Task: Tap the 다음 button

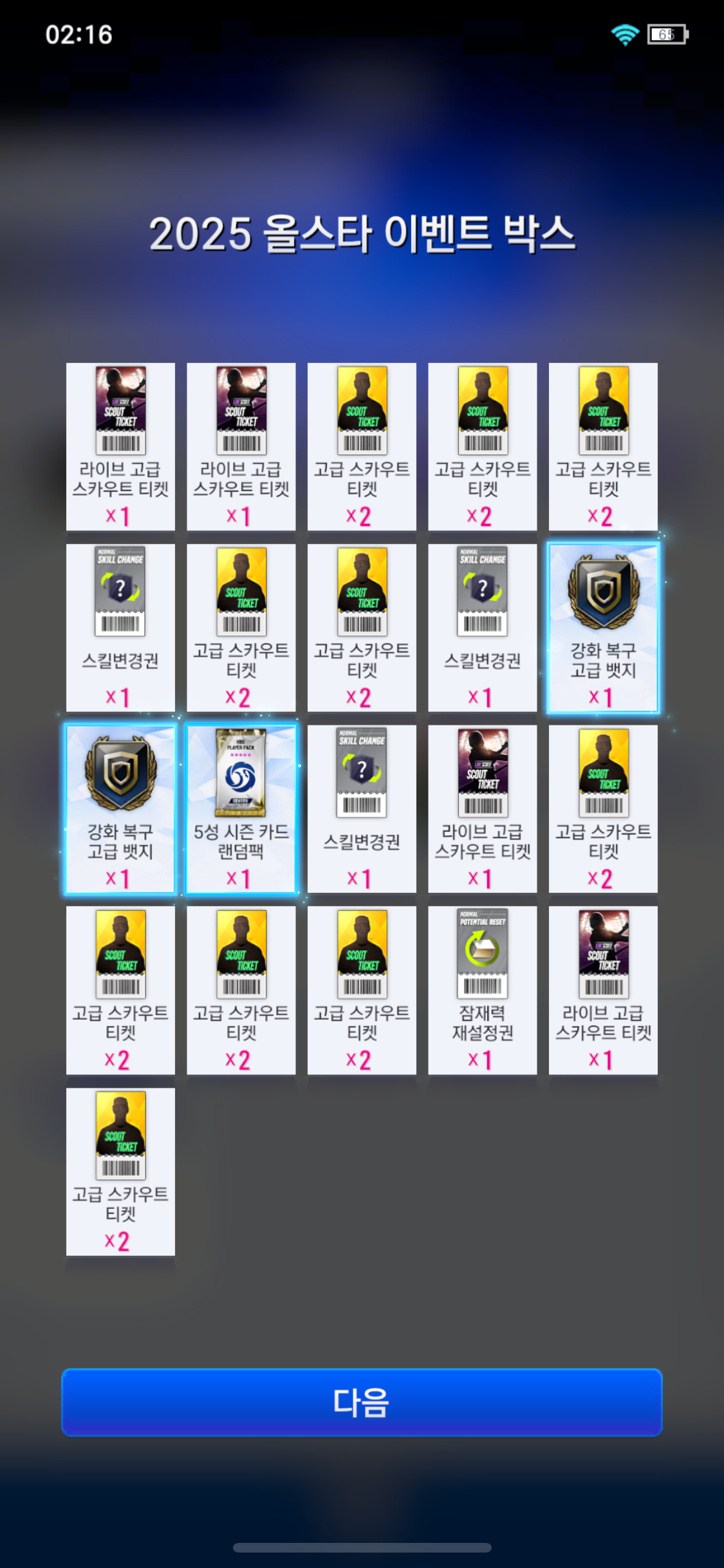Action: pos(362,1402)
